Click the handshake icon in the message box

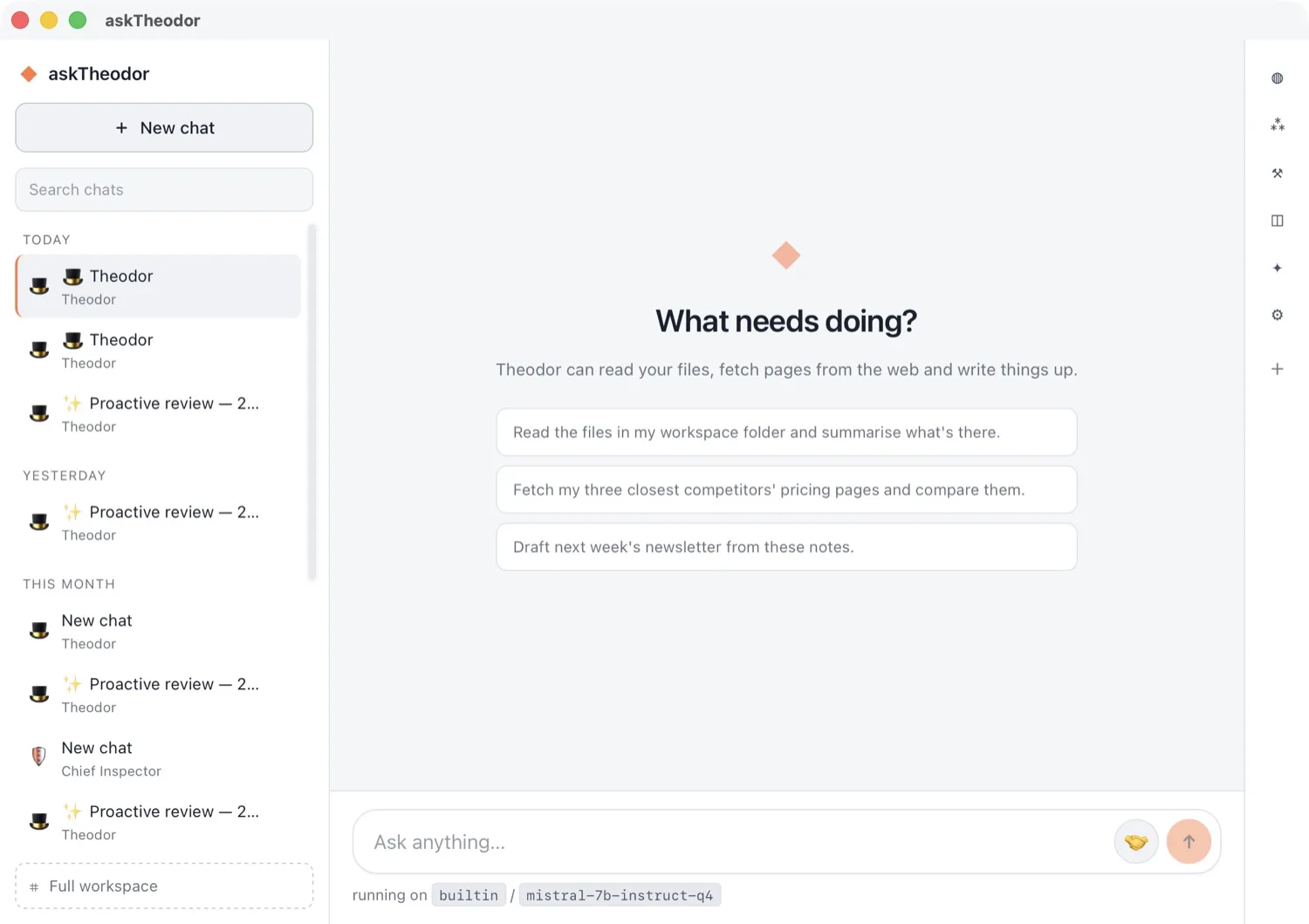point(1135,842)
